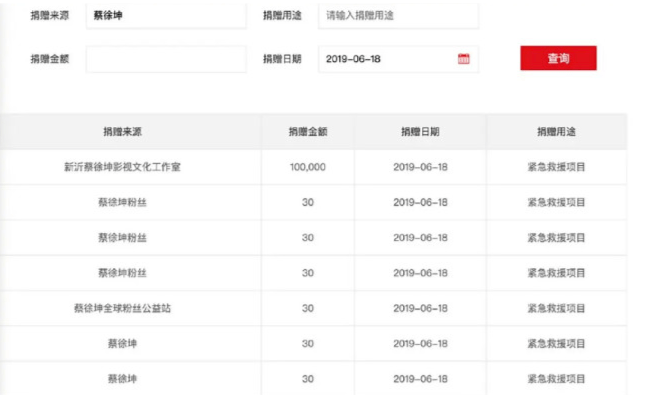Click the third 蔡徐坤粉丝 row entry

tap(122, 273)
